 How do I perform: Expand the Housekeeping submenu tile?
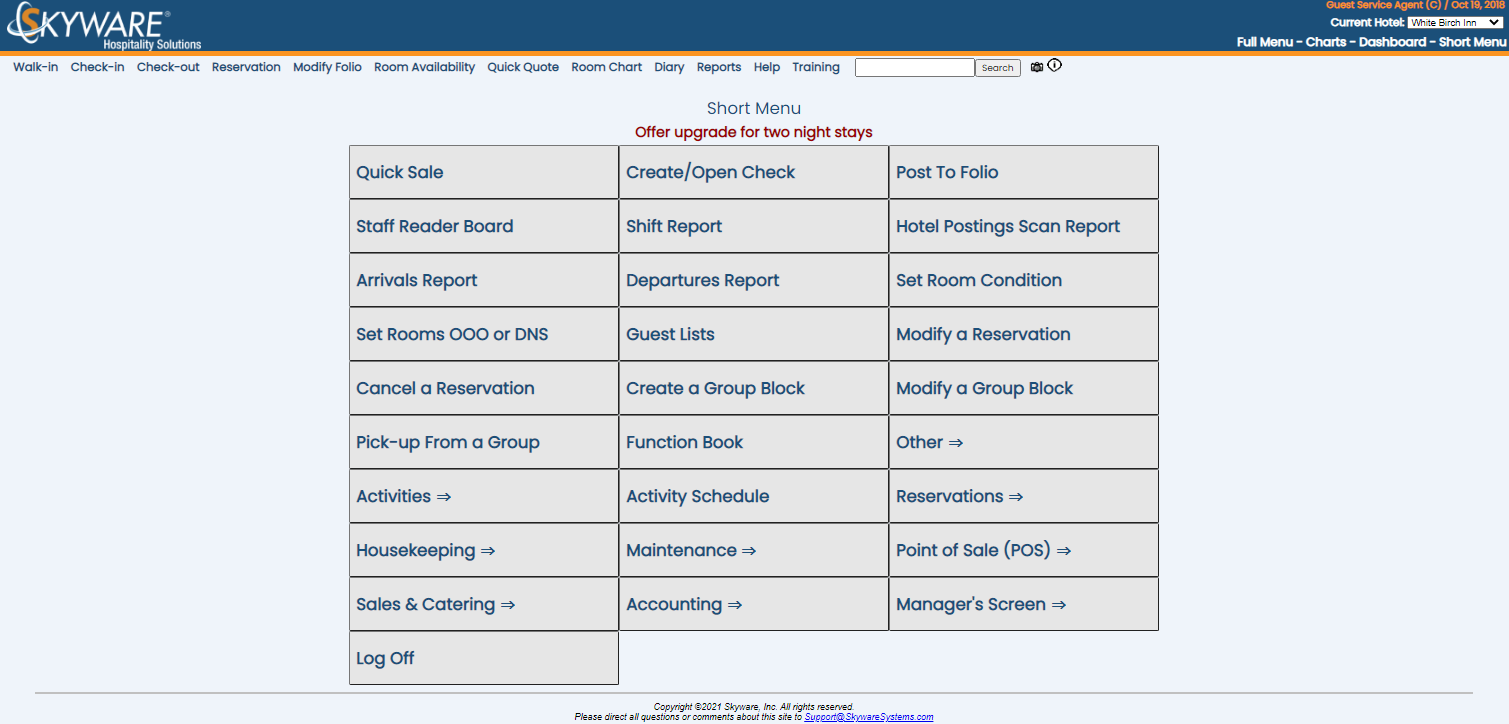coord(484,550)
